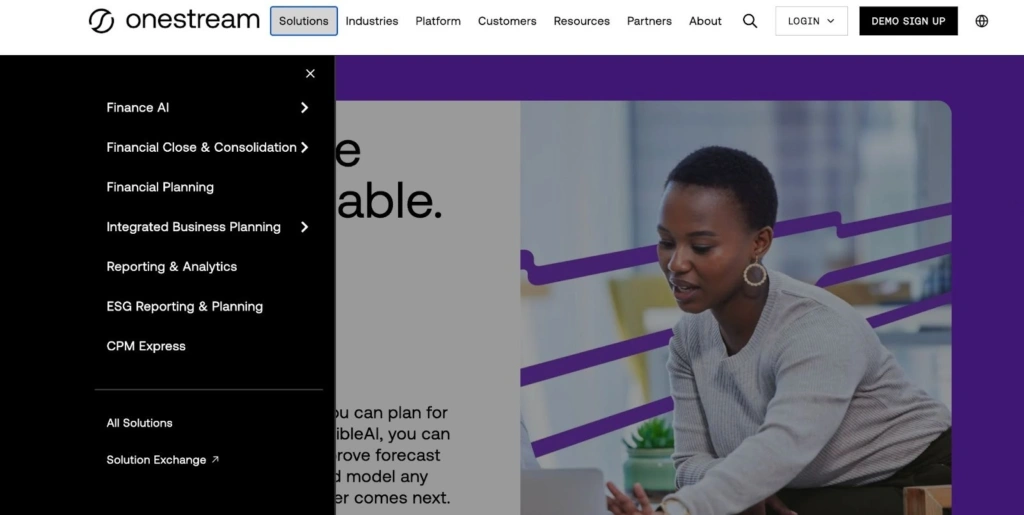Screen dimensions: 1024x515
Task: Open the Resources menu
Action: coord(581,21)
